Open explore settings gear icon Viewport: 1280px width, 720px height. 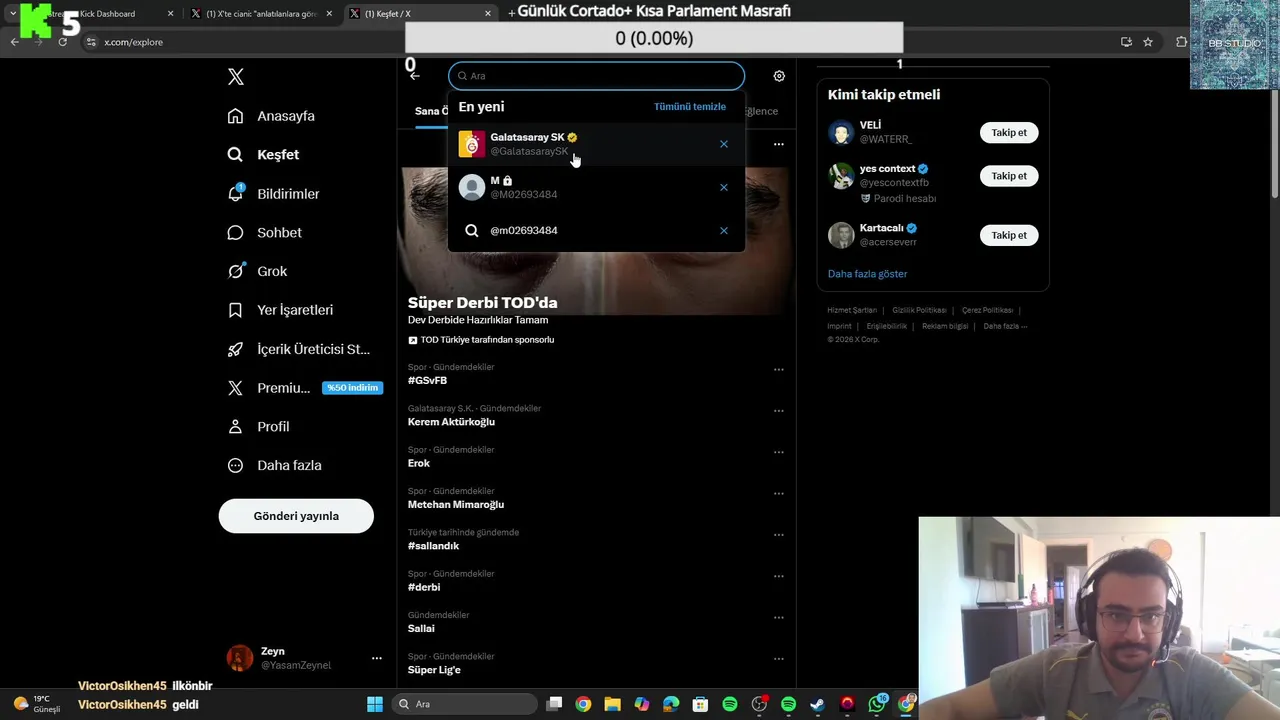[779, 76]
